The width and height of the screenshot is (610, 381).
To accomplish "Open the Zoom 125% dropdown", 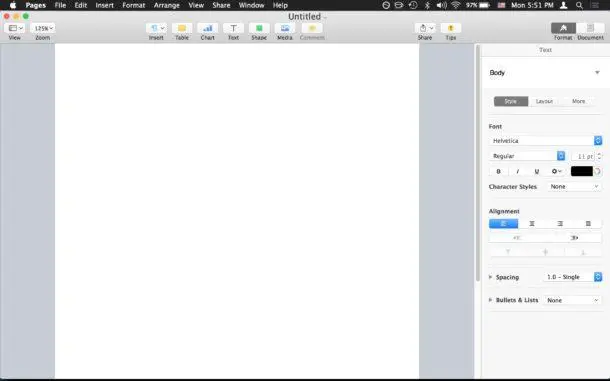I will point(43,28).
